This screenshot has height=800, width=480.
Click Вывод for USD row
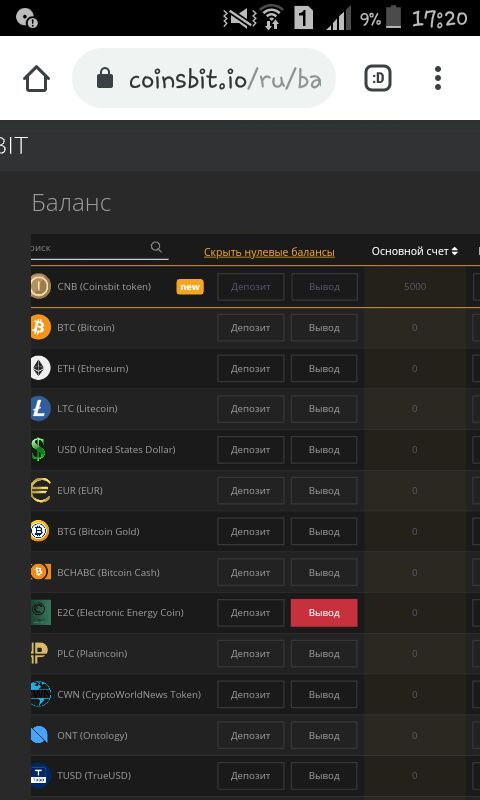[324, 450]
